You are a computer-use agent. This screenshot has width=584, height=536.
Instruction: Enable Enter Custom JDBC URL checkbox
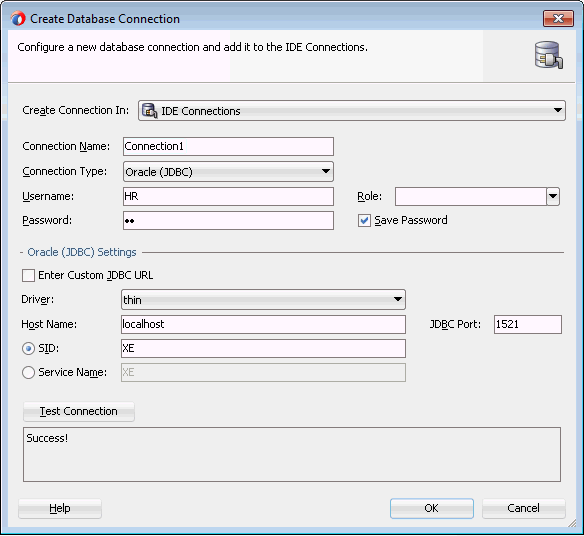point(28,276)
